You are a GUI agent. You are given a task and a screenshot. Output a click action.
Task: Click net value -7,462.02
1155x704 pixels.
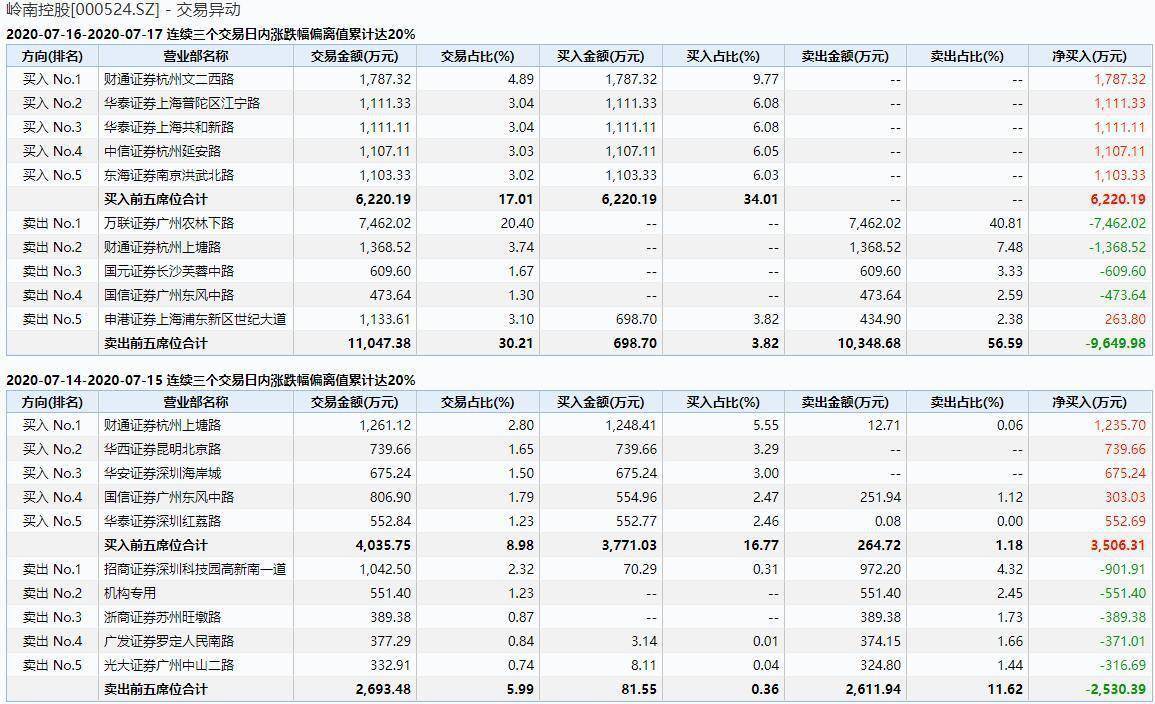[x=1117, y=223]
